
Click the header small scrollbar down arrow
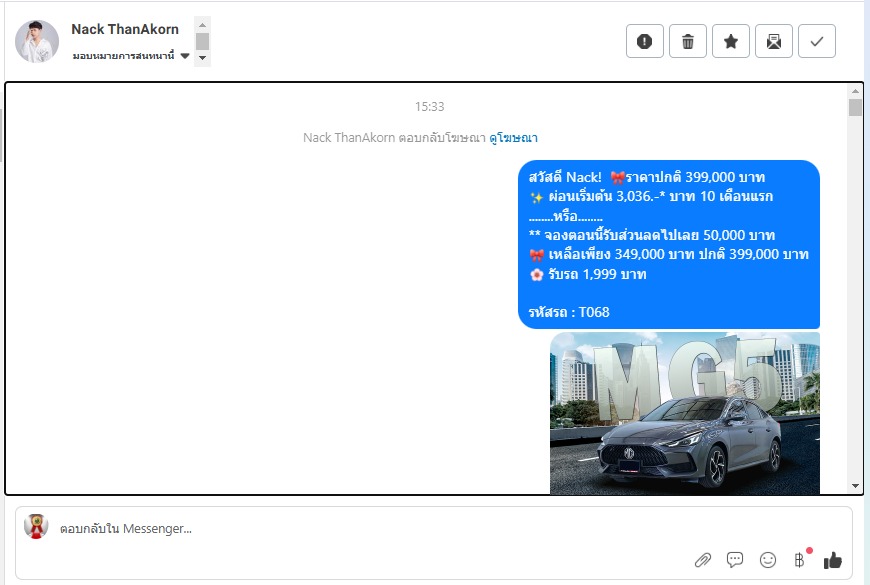[x=203, y=58]
